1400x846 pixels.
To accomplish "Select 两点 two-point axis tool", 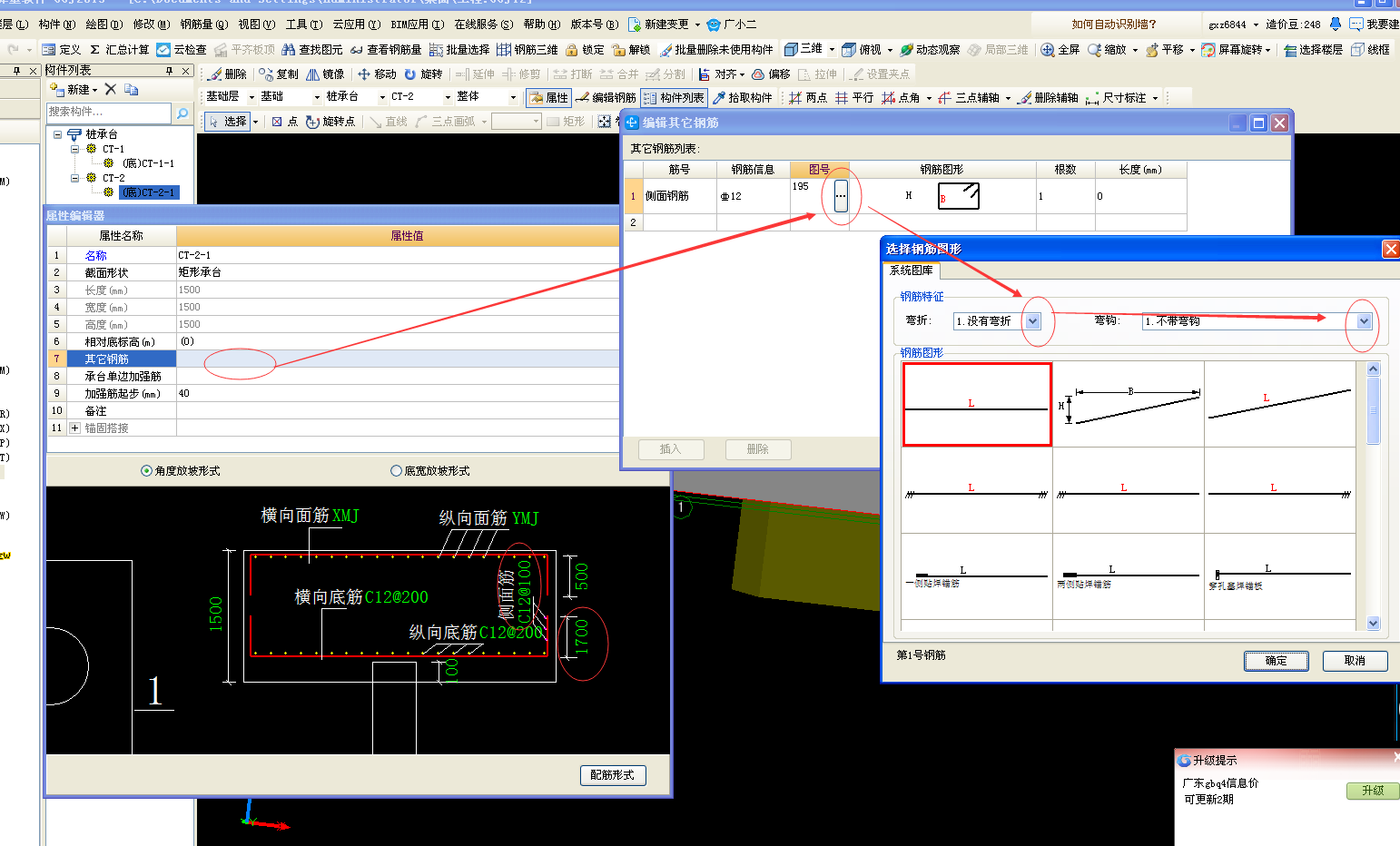I will (x=807, y=97).
